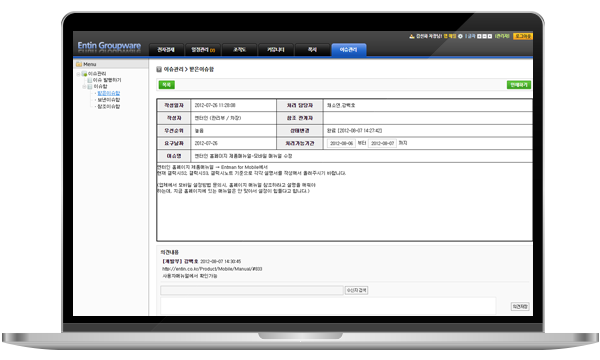The height and width of the screenshot is (360, 600).
Task: Open the entin.co.kr manual link in comments
Action: coord(212,269)
